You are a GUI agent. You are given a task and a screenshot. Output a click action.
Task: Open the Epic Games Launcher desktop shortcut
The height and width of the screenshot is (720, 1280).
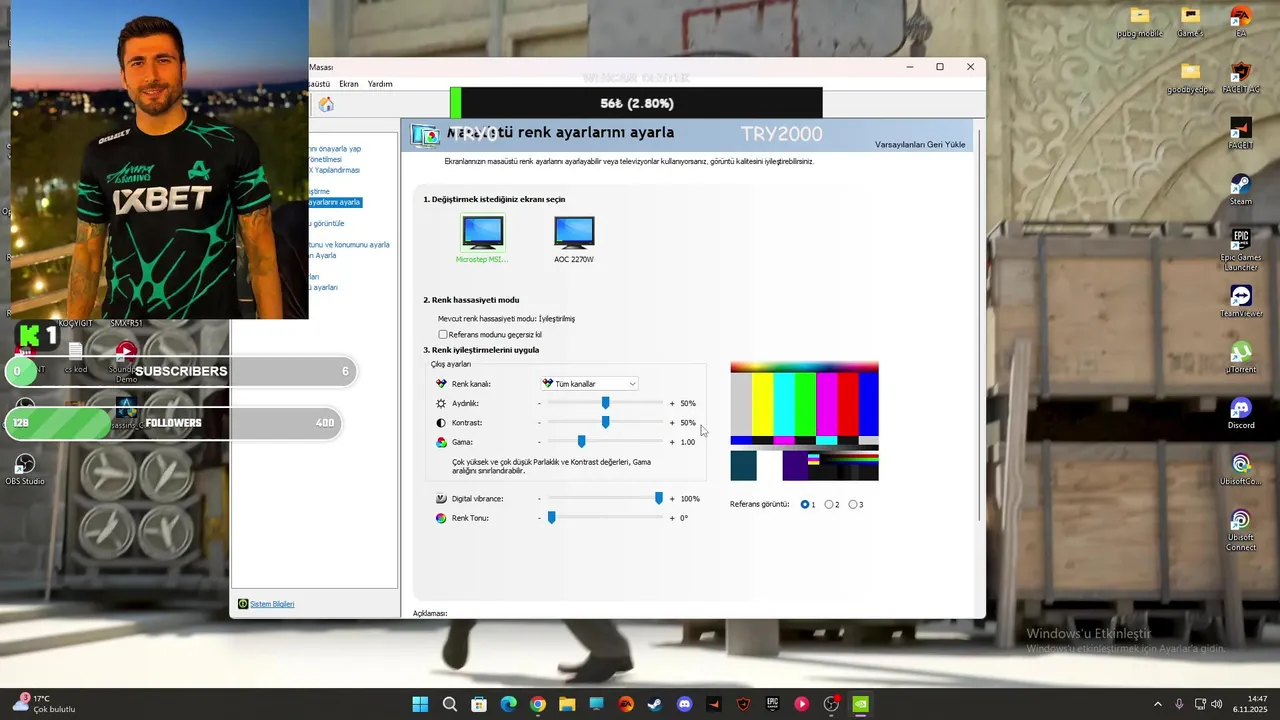[x=1240, y=250]
